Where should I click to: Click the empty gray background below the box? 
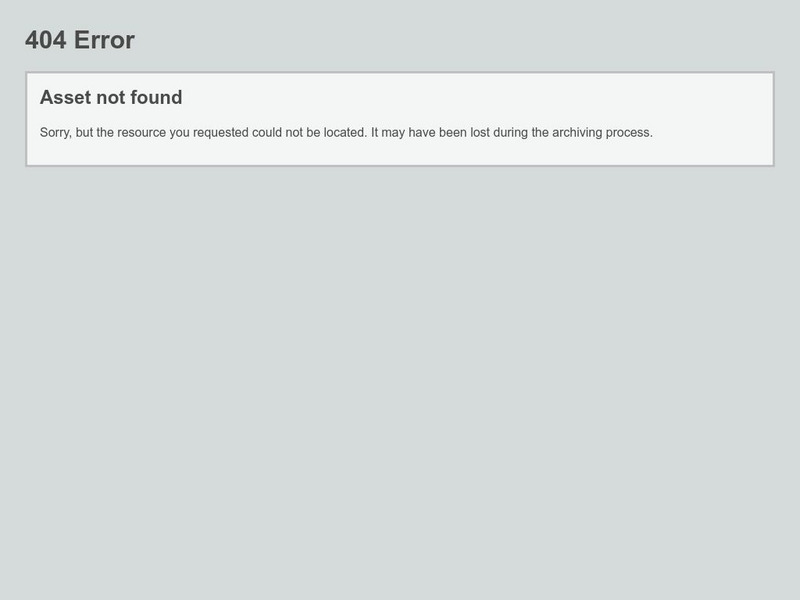(400, 383)
